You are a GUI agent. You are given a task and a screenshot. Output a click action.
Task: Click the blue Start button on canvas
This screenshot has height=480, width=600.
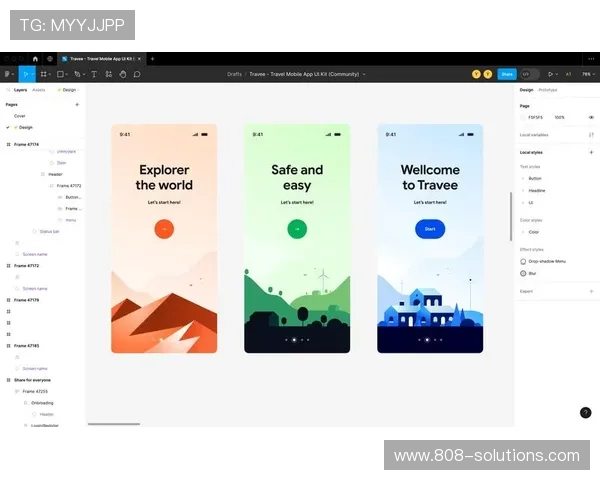[430, 229]
